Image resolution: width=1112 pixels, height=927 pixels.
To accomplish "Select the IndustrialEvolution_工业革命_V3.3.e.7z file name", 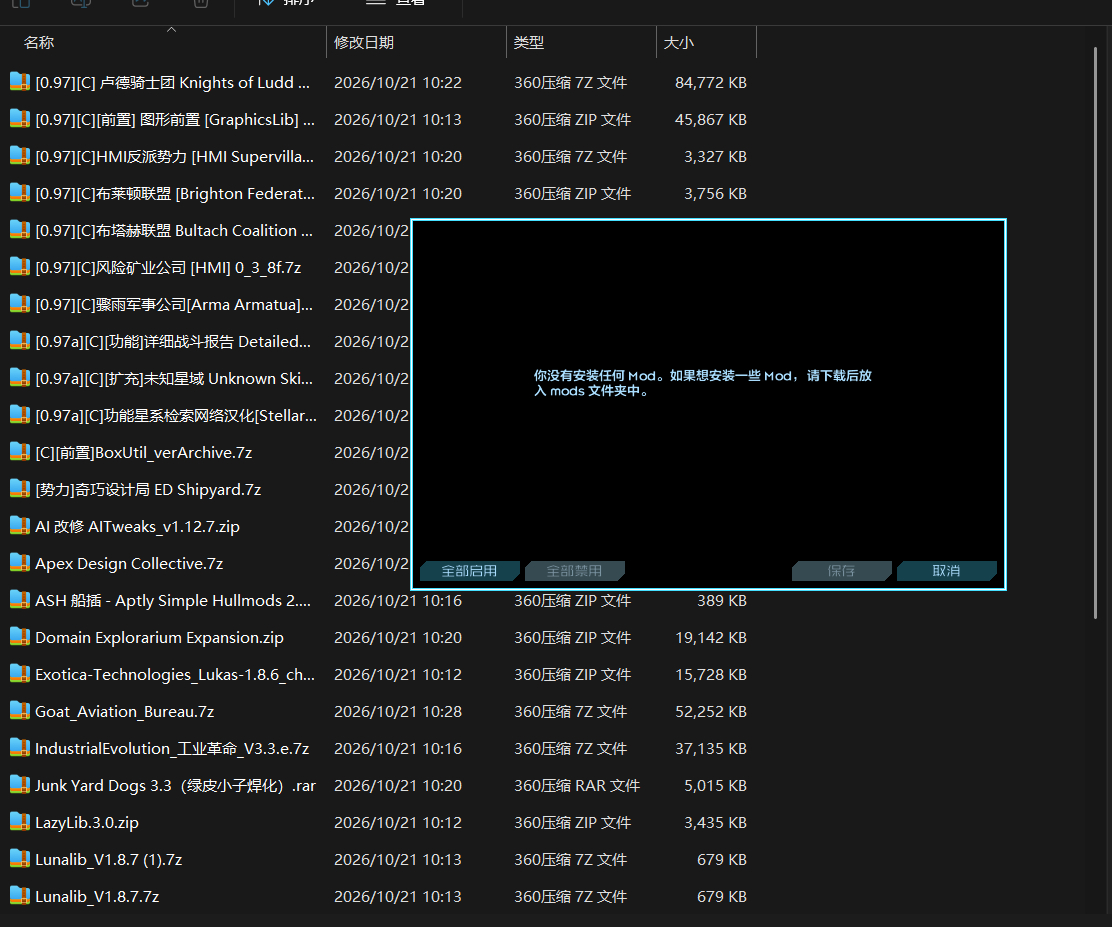I will tap(172, 748).
